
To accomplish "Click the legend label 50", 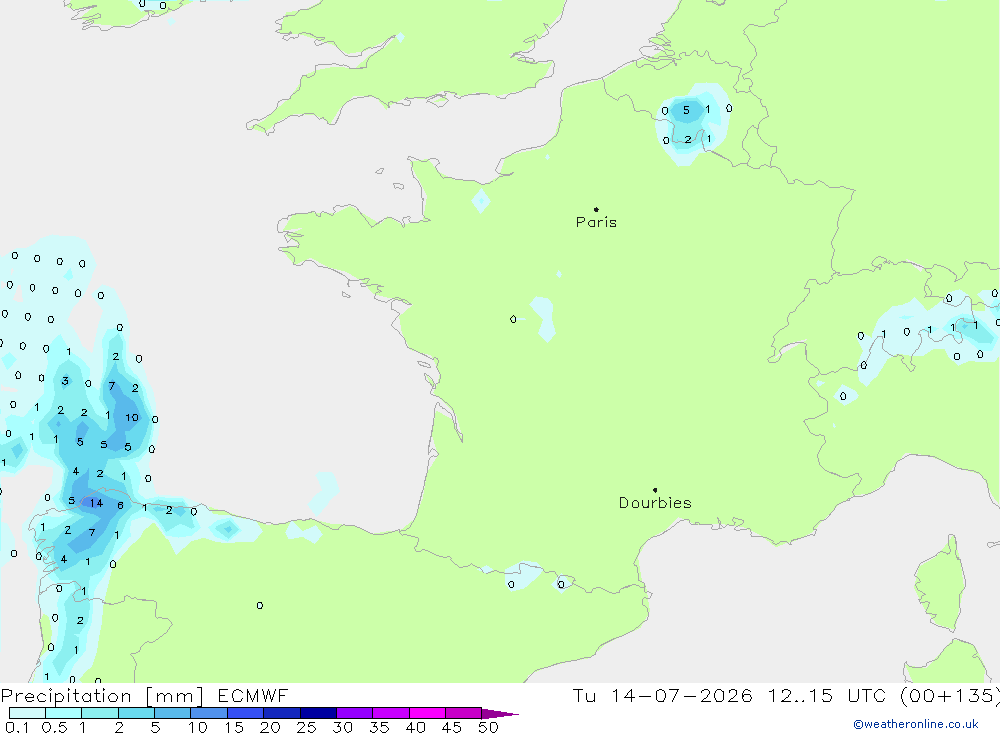I will click(488, 727).
